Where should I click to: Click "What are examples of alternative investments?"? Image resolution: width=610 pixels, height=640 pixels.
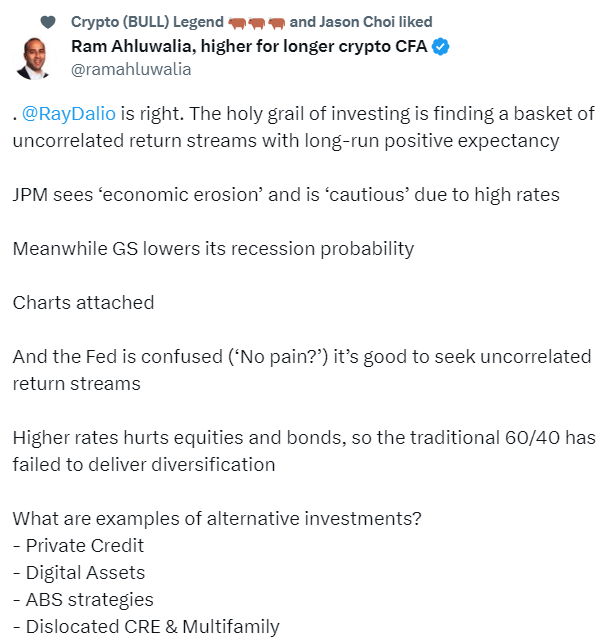217,519
